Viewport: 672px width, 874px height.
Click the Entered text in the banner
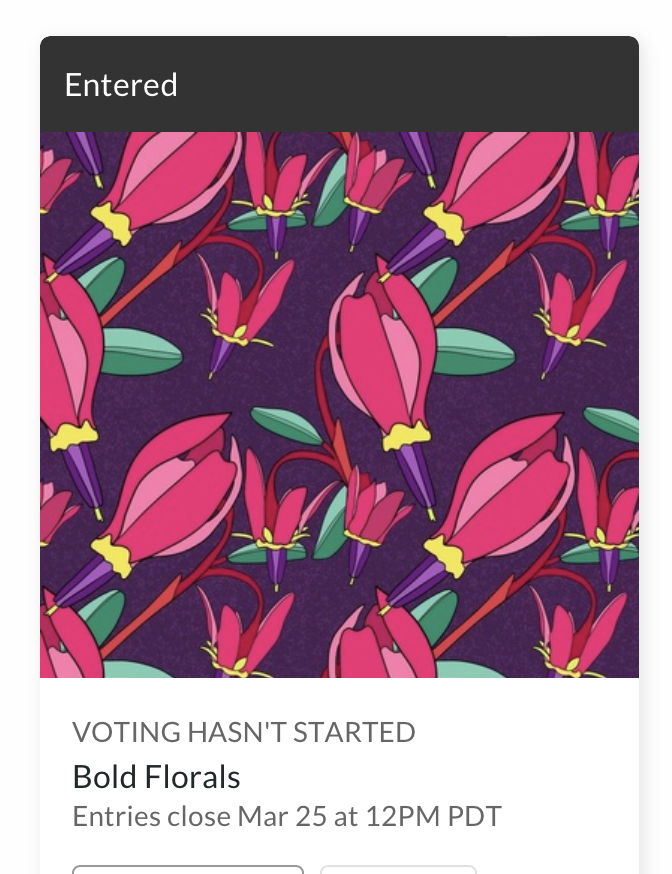[121, 85]
